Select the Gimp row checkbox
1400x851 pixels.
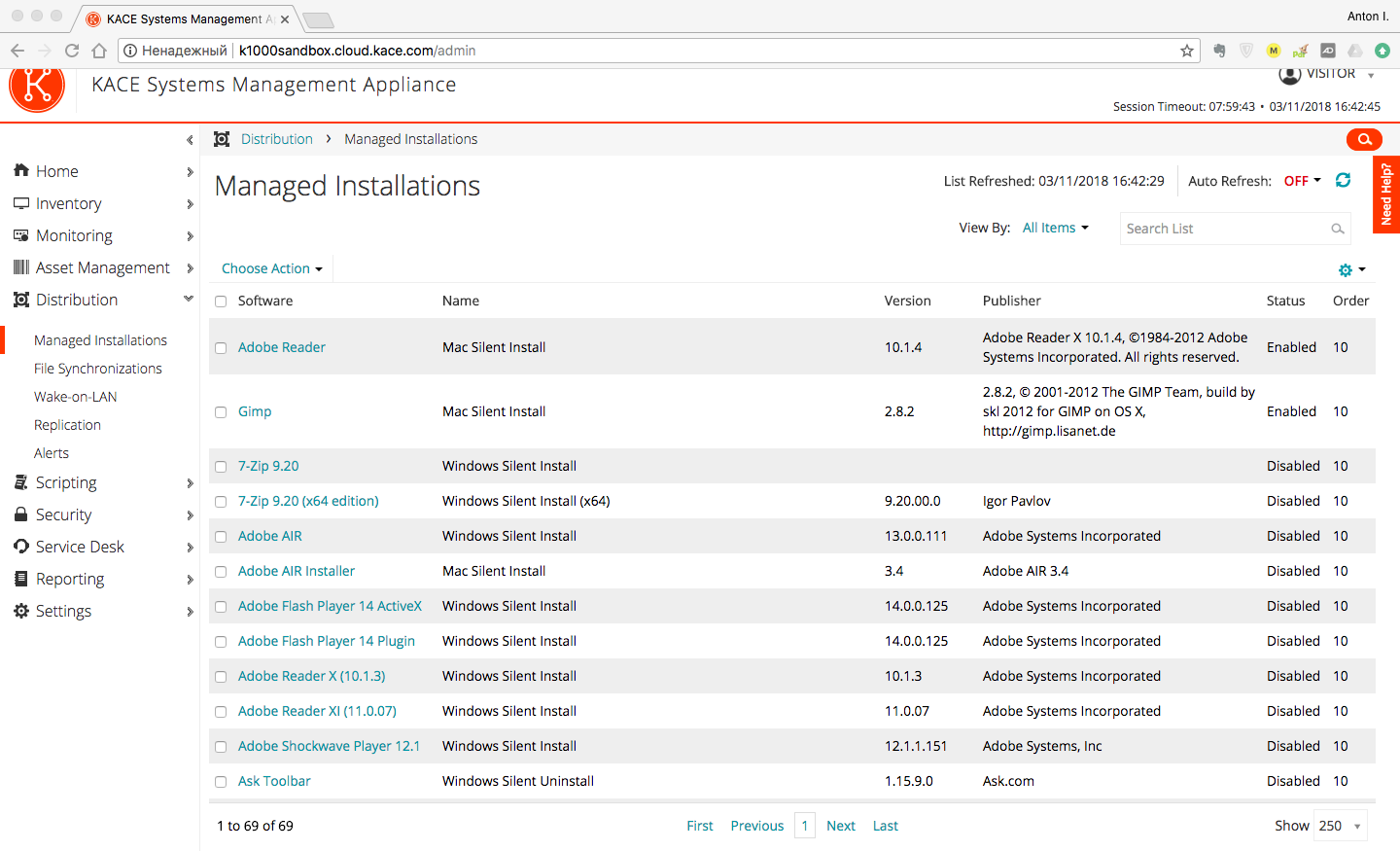point(221,412)
